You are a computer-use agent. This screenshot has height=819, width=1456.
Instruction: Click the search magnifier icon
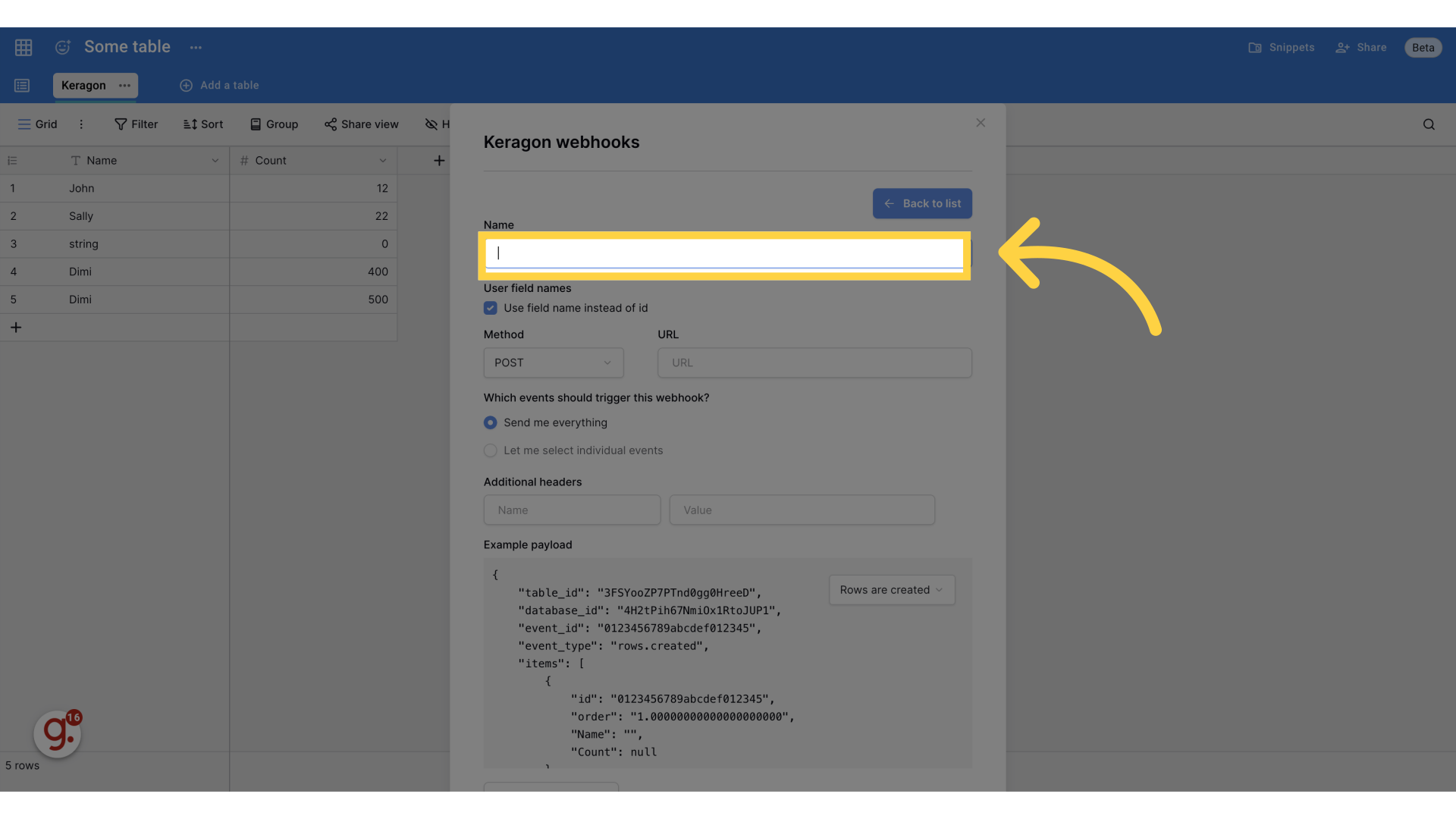click(1429, 124)
